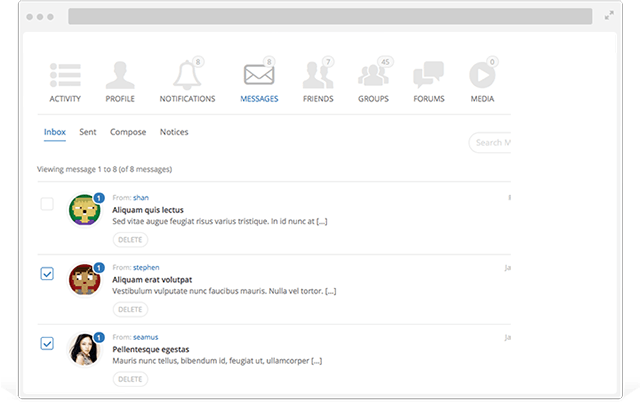The image size is (640, 402).
Task: Check the box for shan's message
Action: tap(47, 204)
